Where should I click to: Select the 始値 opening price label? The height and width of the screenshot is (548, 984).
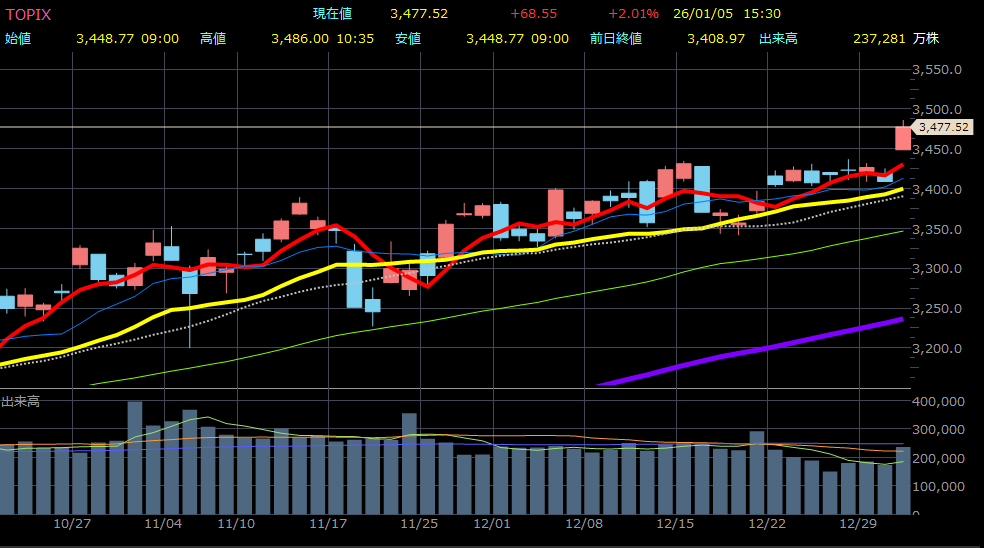(18, 39)
